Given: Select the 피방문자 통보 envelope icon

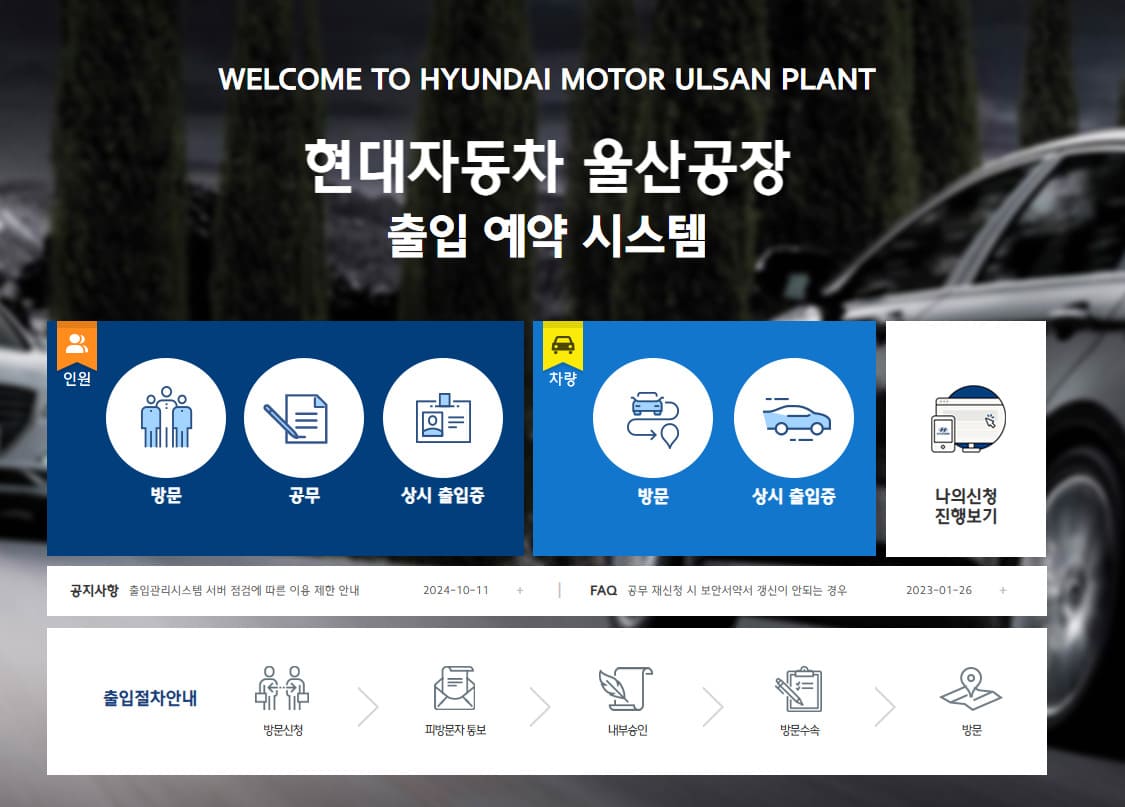Looking at the screenshot, I should (452, 687).
